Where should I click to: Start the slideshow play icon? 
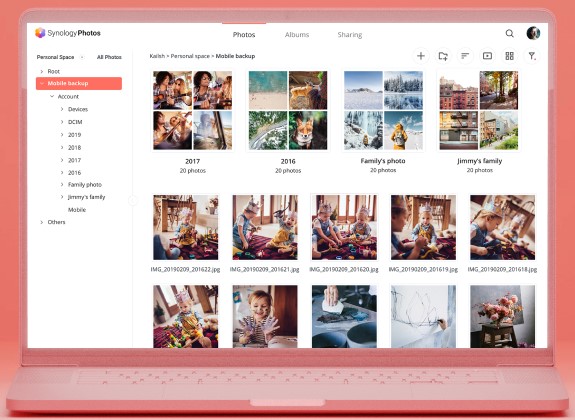(x=487, y=56)
